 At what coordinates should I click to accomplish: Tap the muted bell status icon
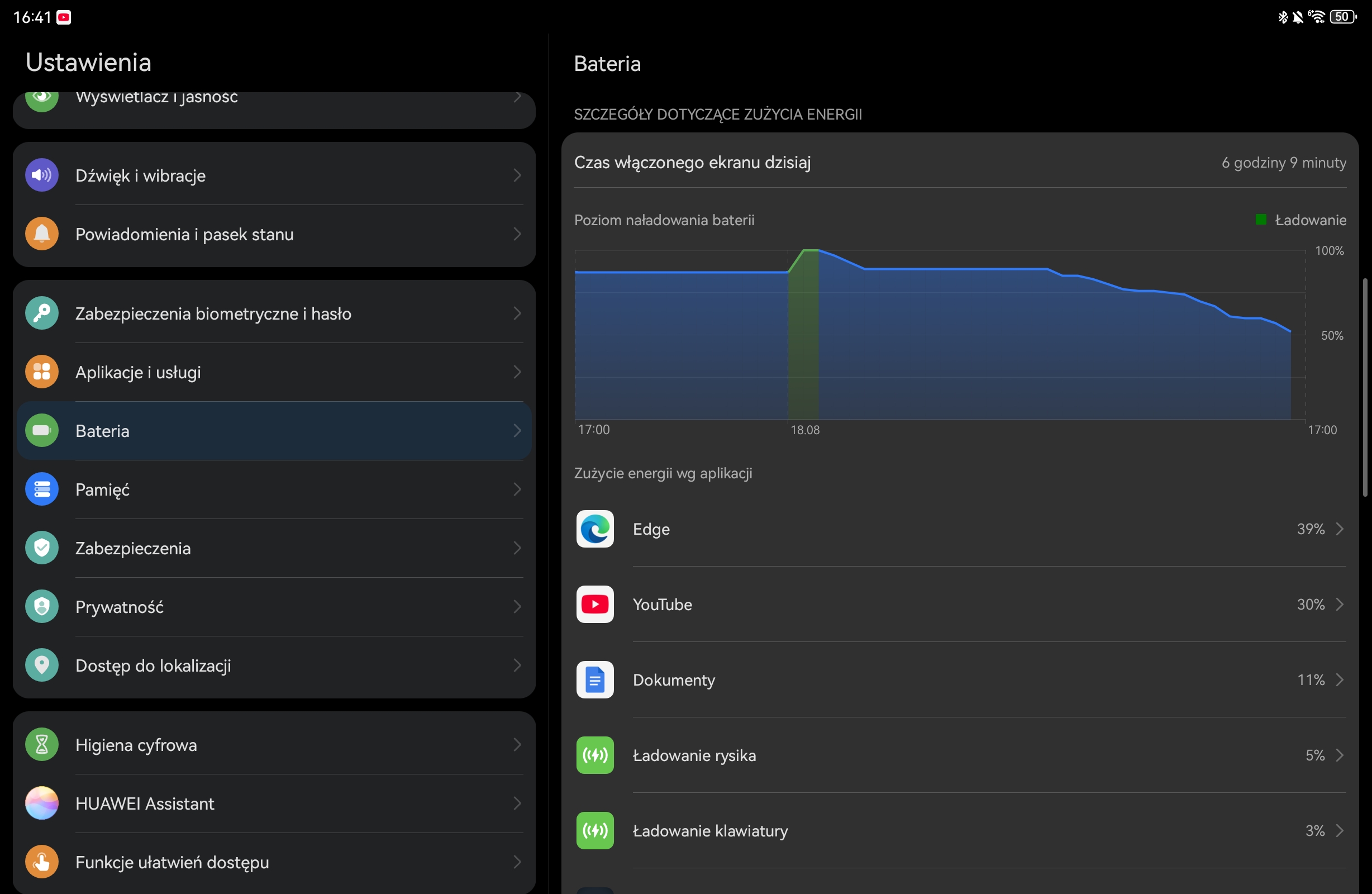coord(1298,17)
